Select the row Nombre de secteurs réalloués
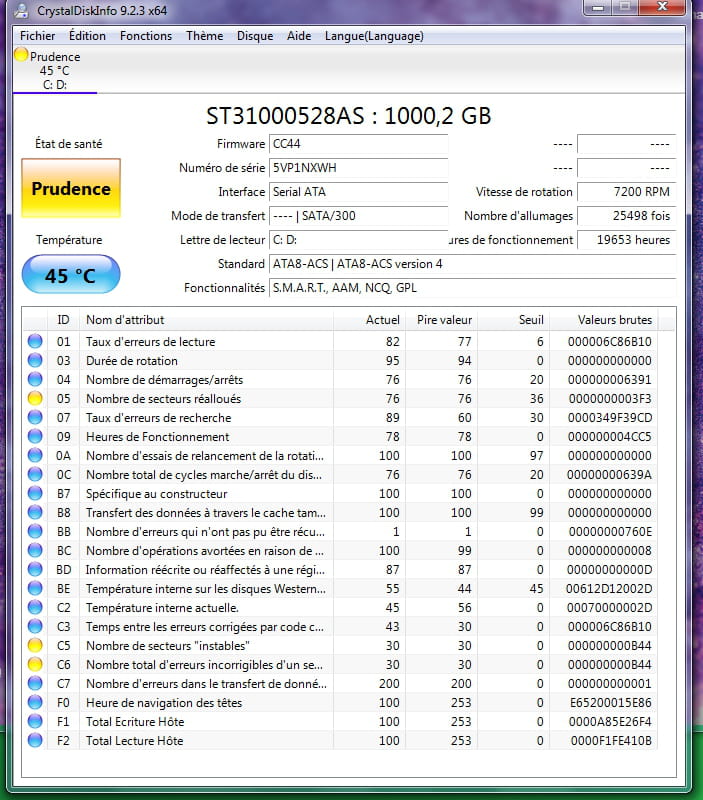Viewport: 703px width, 800px height. (x=340, y=398)
